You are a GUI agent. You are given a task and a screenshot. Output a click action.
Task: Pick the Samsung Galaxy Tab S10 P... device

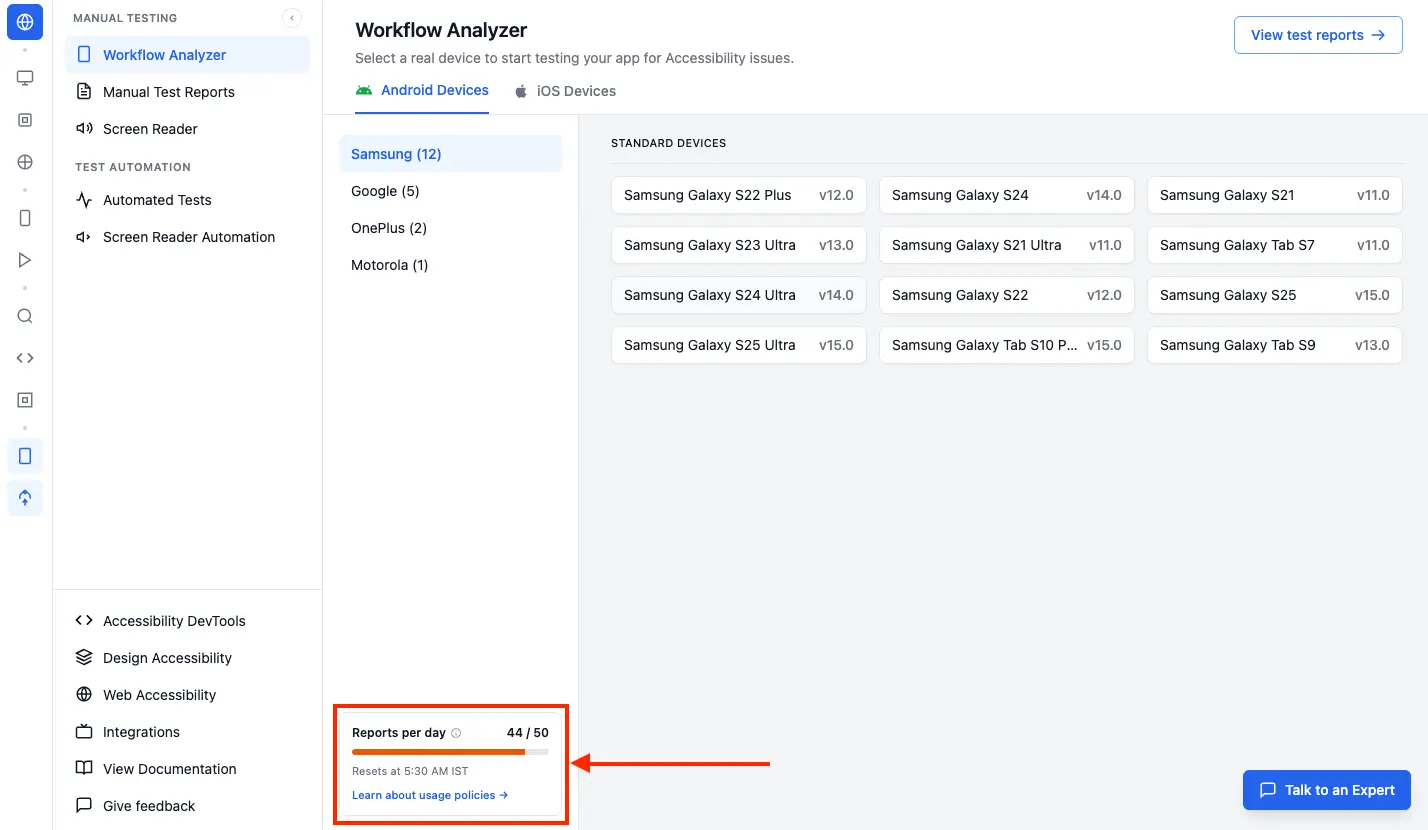pyautogui.click(x=1007, y=345)
